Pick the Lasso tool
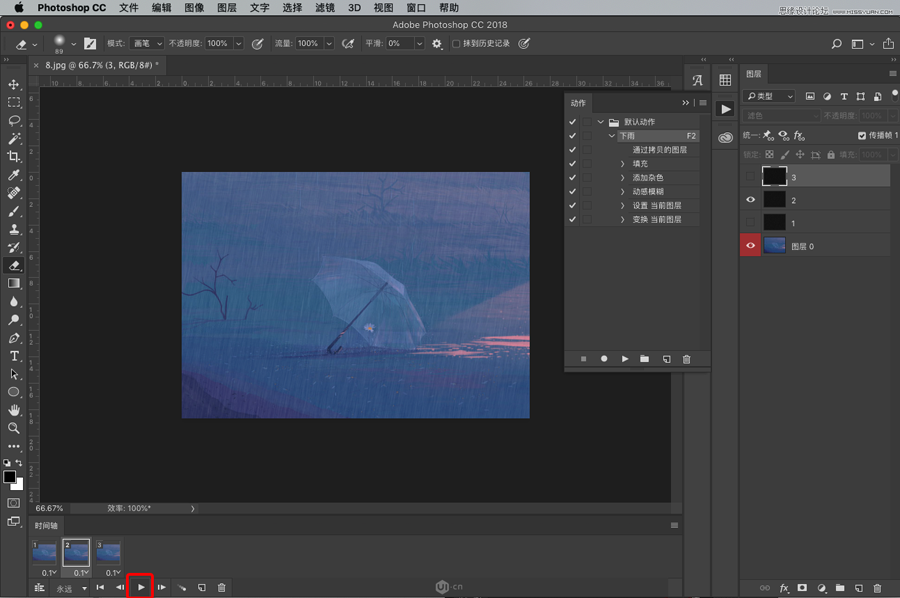Screen dimensions: 900x598 [x=14, y=121]
